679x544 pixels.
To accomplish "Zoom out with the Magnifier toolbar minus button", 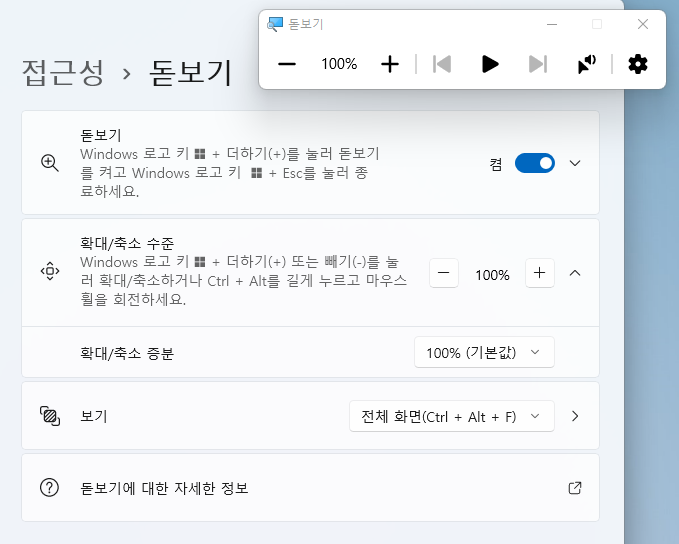I will (287, 64).
